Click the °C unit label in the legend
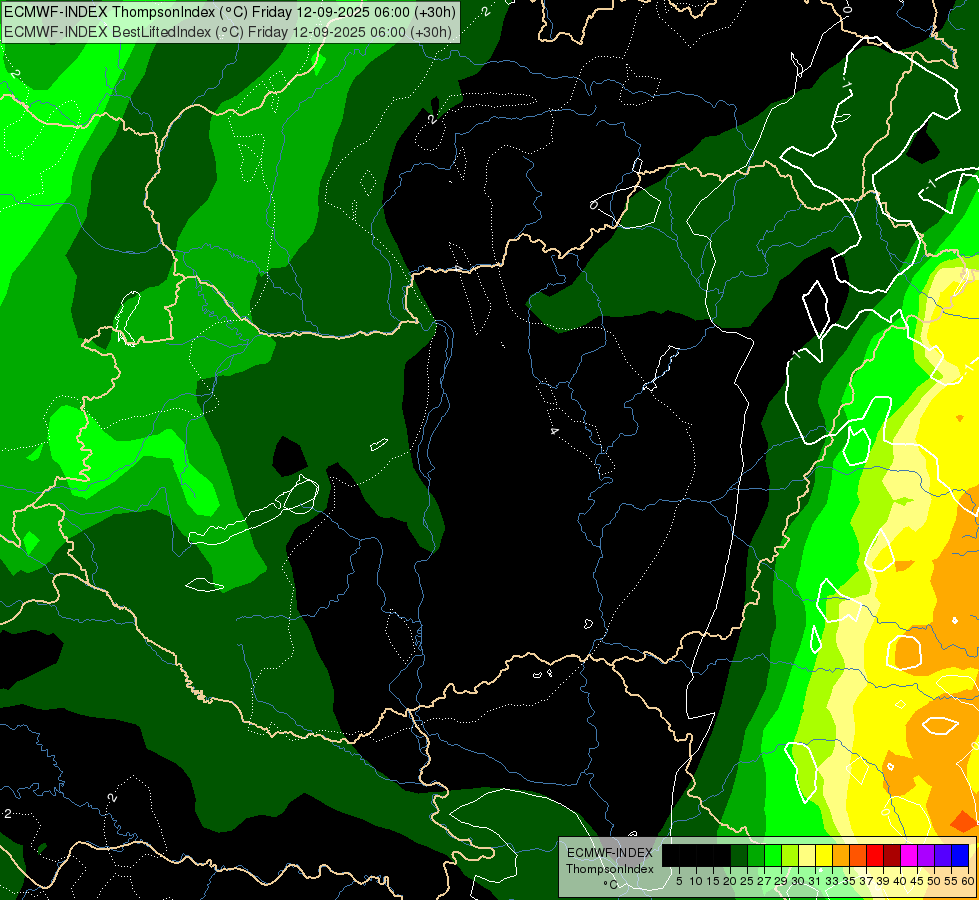The width and height of the screenshot is (979, 900). pyautogui.click(x=611, y=885)
